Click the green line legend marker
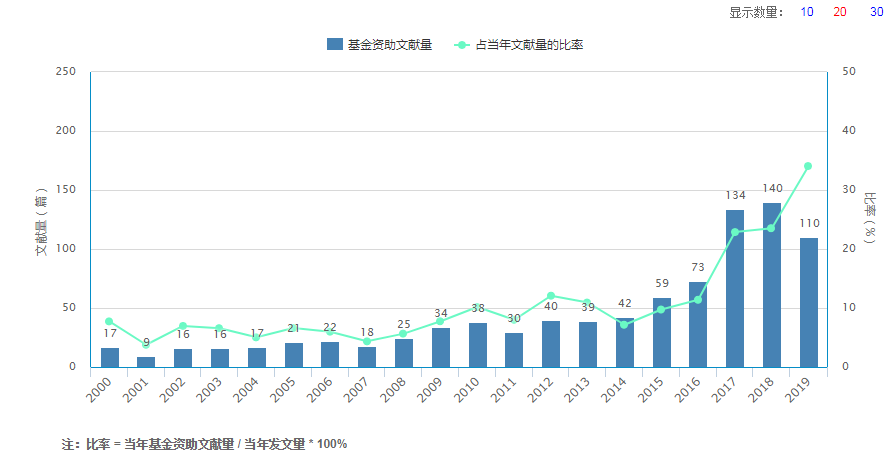 click(x=461, y=44)
